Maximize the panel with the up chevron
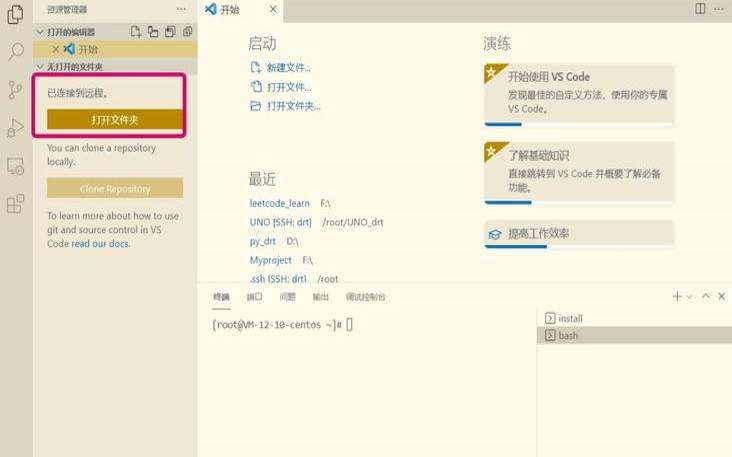Screen dimensions: 732x457 click(706, 296)
